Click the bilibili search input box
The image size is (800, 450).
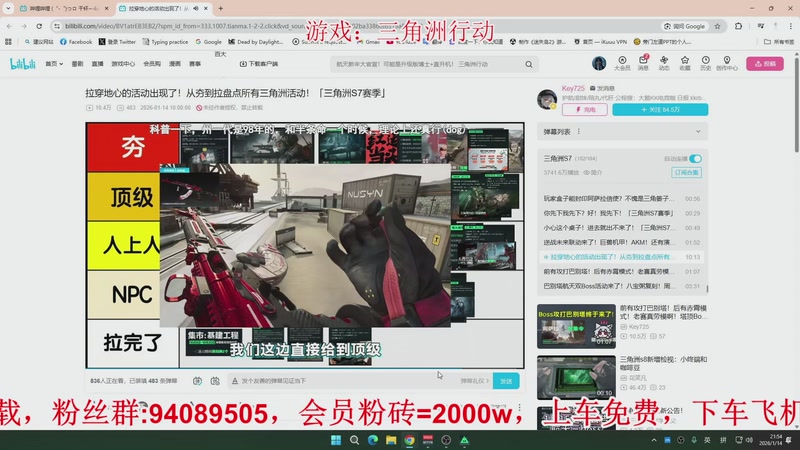pos(428,64)
